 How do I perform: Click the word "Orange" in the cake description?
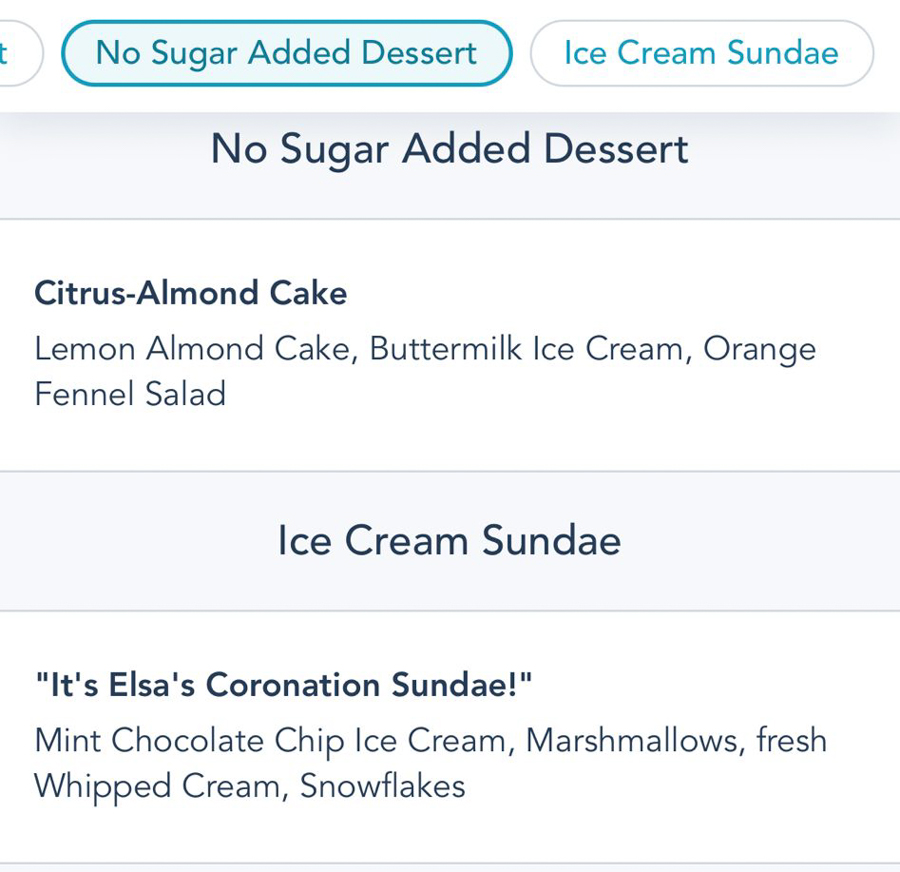[759, 349]
